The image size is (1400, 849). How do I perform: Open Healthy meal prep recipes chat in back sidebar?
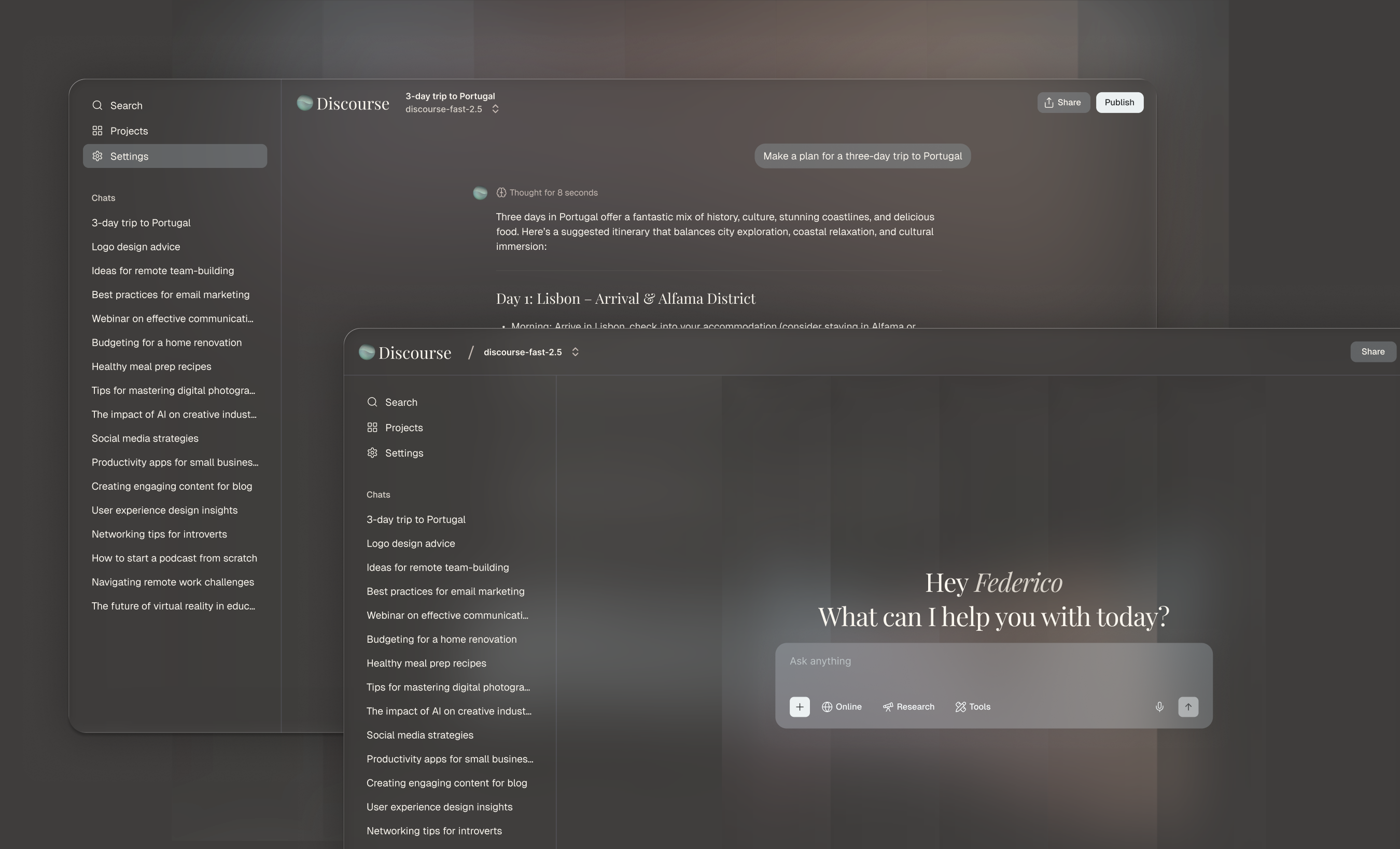[x=151, y=366]
